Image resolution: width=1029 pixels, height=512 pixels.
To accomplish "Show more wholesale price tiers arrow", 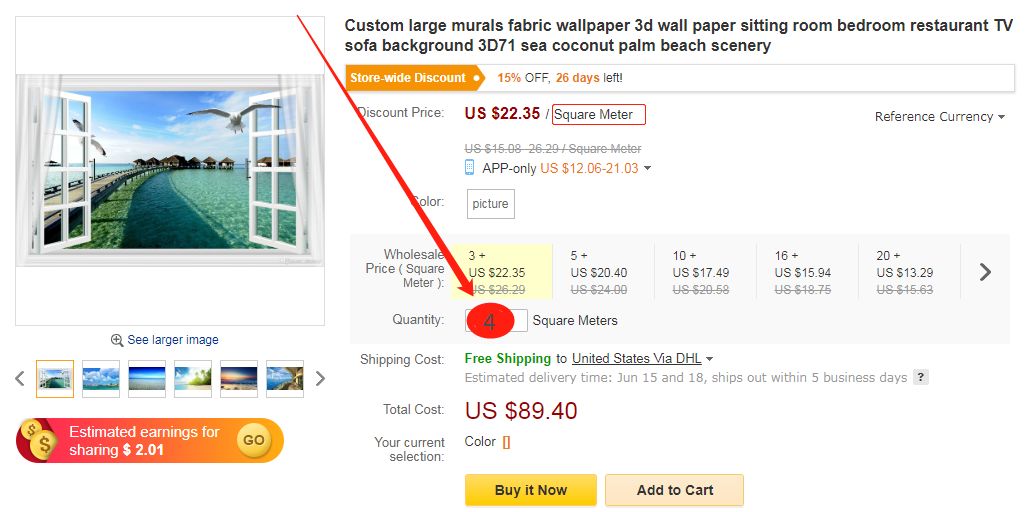I will click(985, 271).
